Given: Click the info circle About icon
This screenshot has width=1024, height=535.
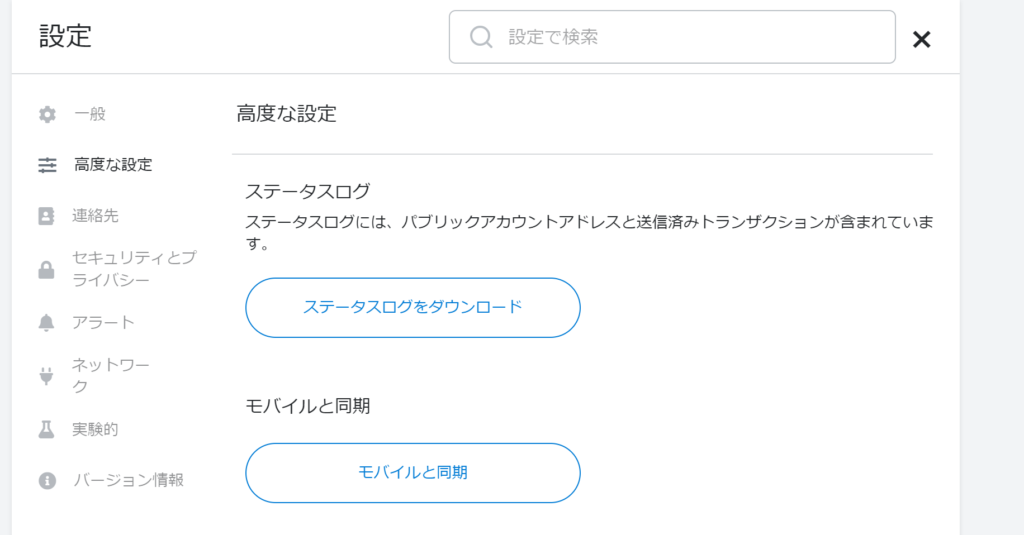Looking at the screenshot, I should pyautogui.click(x=47, y=481).
